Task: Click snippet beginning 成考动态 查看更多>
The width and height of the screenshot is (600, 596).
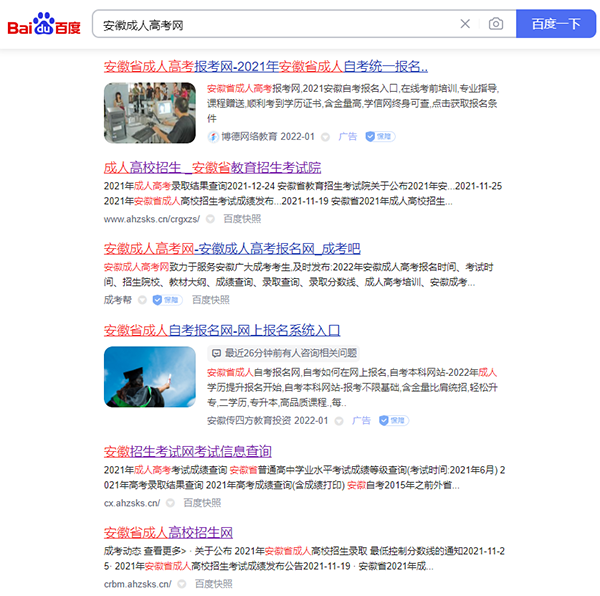Action: (304, 559)
